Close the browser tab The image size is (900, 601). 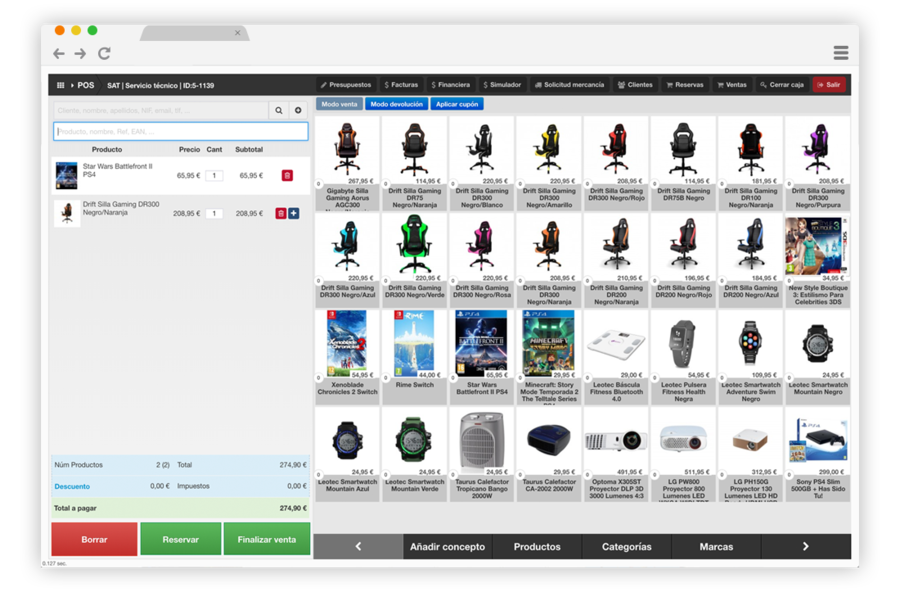coord(238,33)
